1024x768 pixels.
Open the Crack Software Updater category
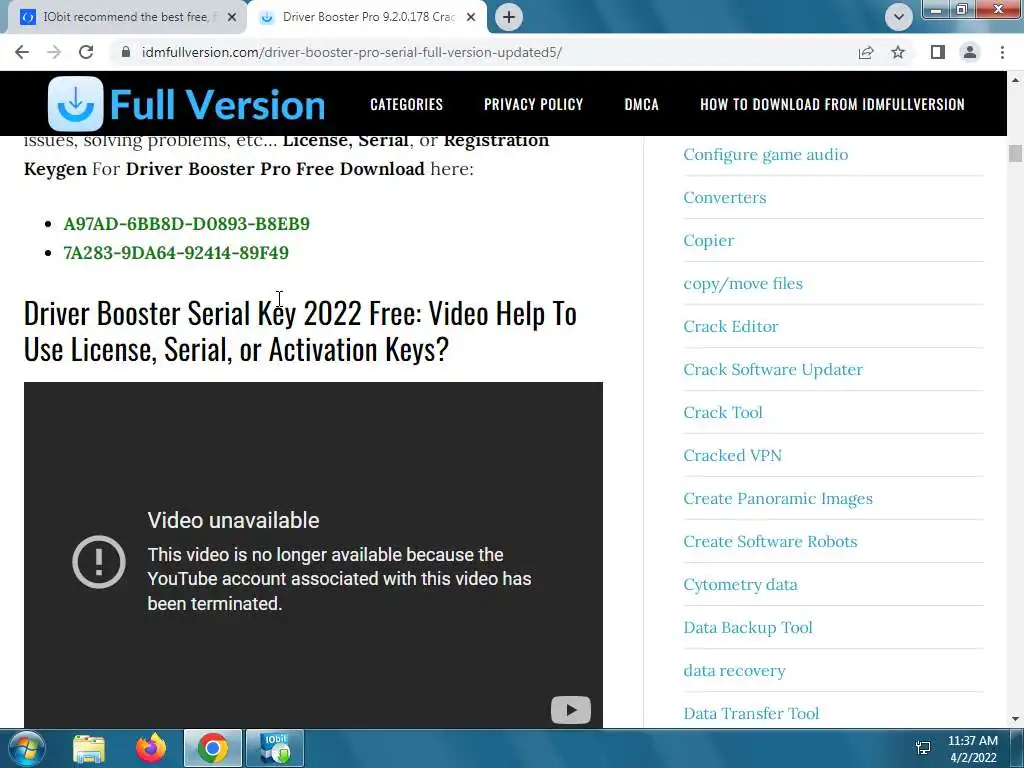(x=773, y=370)
